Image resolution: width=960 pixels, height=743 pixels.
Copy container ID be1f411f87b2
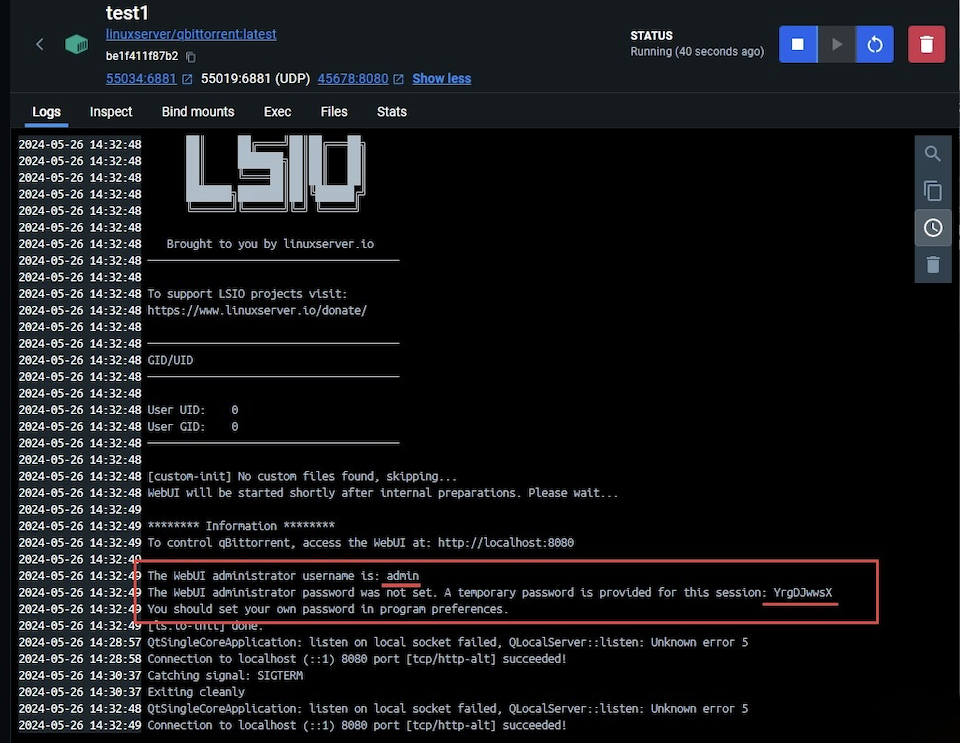point(190,57)
